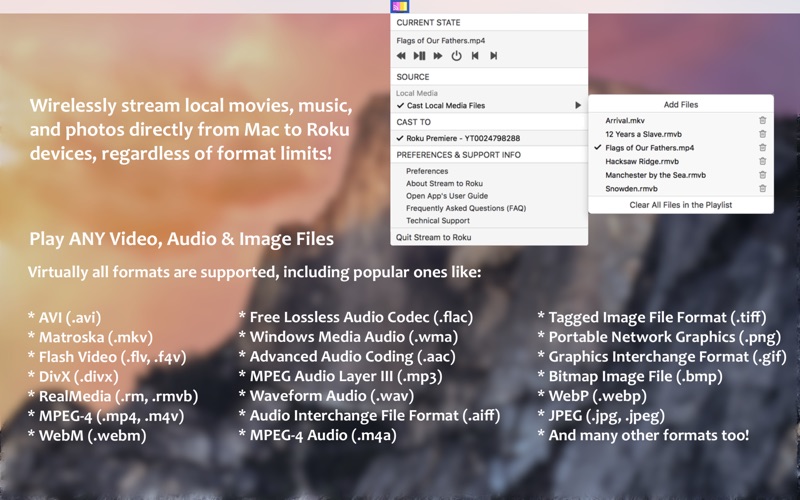
Task: Click the current file name Flags of Our Fathers.mp4
Action: pos(440,40)
